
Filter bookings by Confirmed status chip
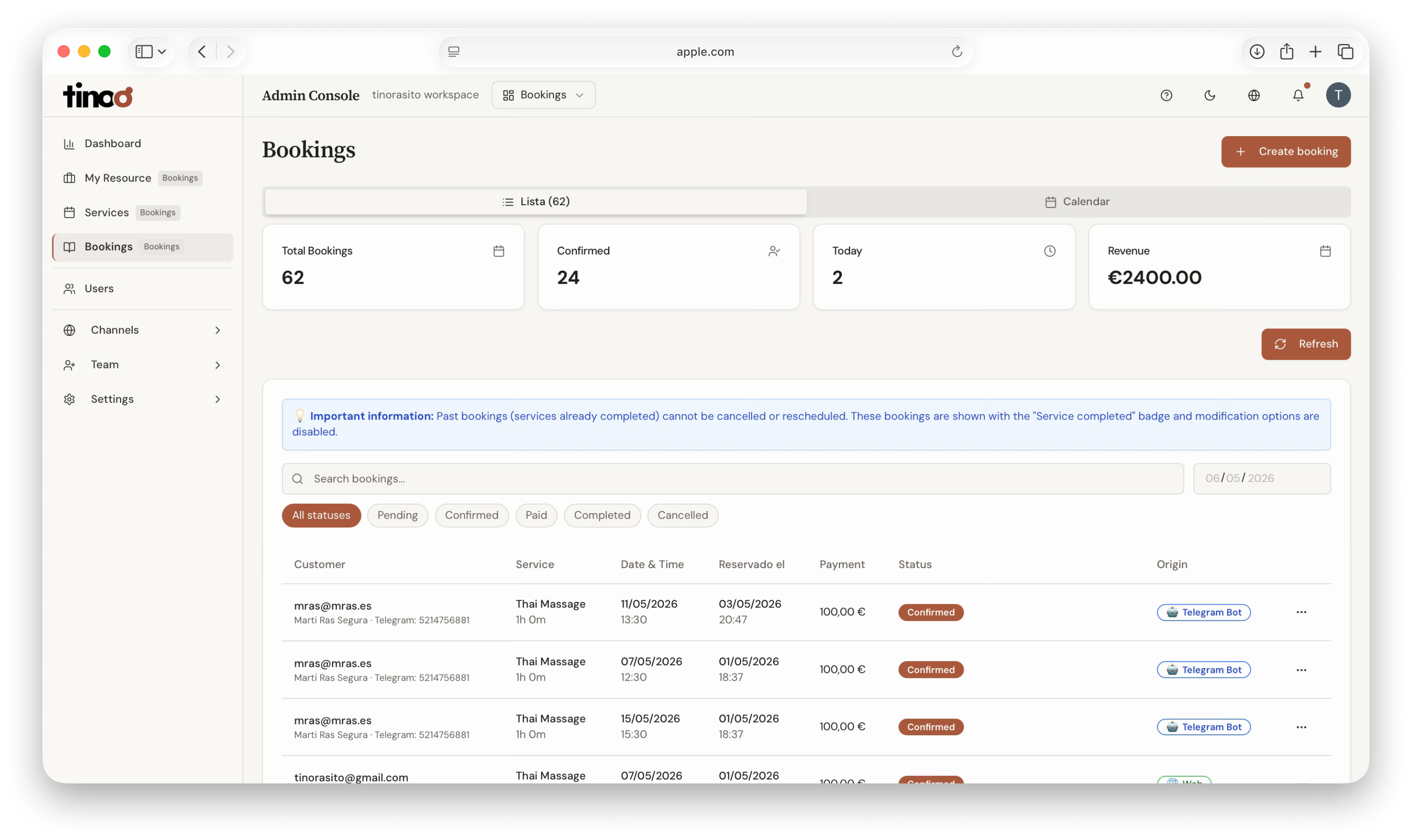[x=471, y=515]
